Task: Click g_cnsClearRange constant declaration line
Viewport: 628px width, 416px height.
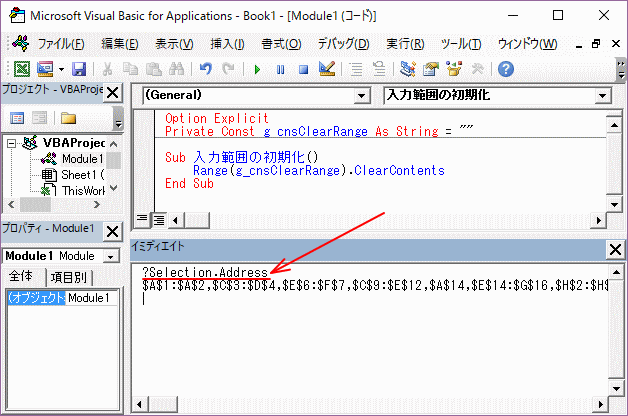Action: click(319, 131)
